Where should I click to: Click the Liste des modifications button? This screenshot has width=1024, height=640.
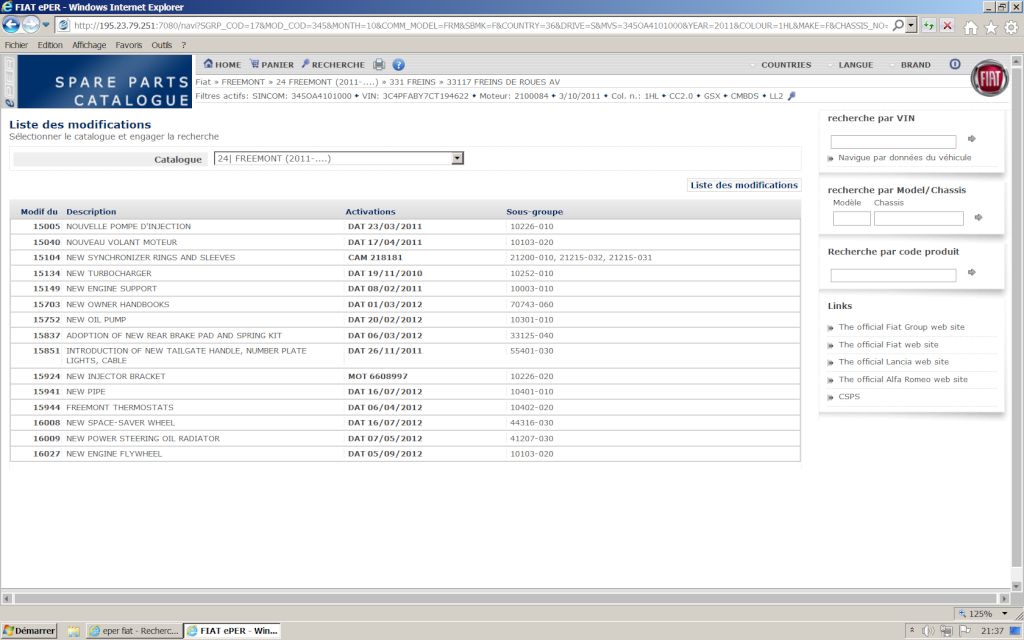click(x=744, y=185)
